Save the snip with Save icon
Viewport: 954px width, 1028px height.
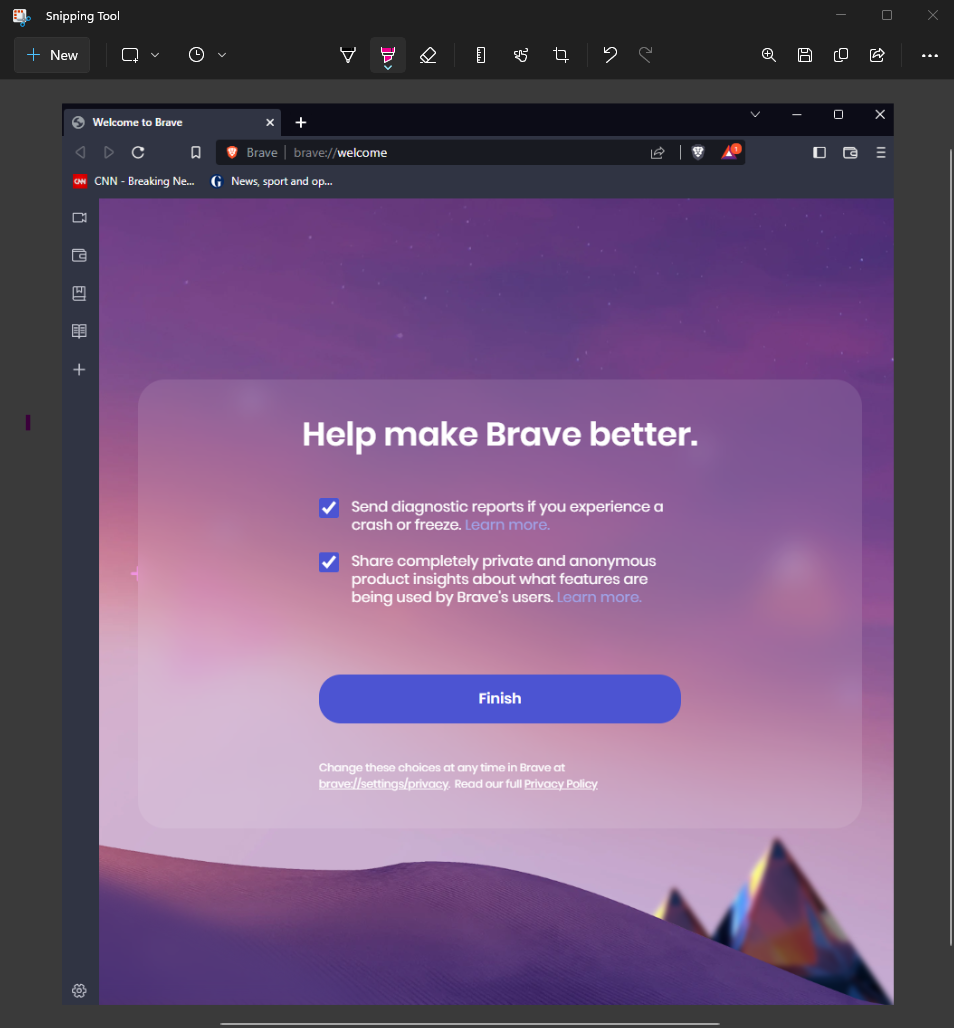(805, 55)
